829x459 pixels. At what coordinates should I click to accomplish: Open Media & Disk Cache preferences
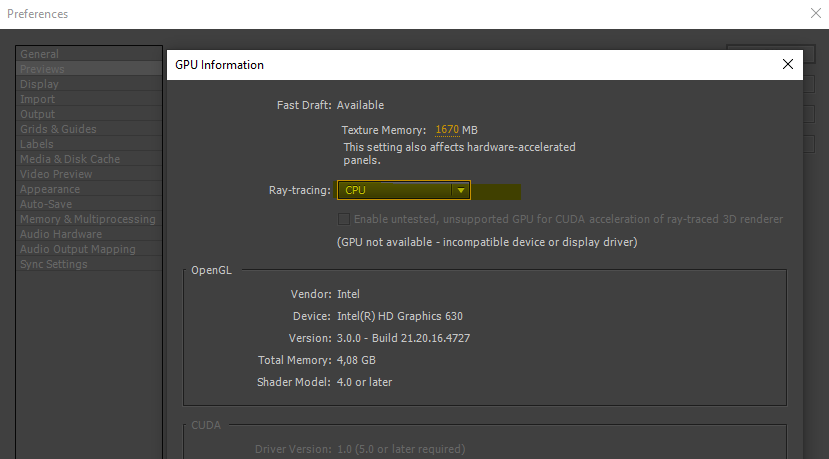tap(89, 159)
